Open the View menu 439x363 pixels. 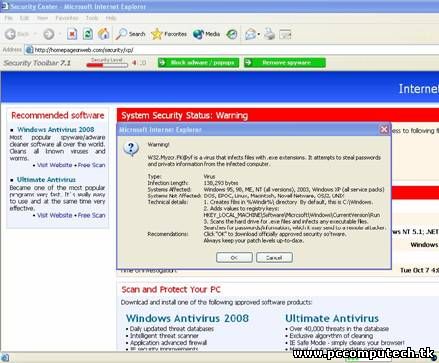click(42, 18)
